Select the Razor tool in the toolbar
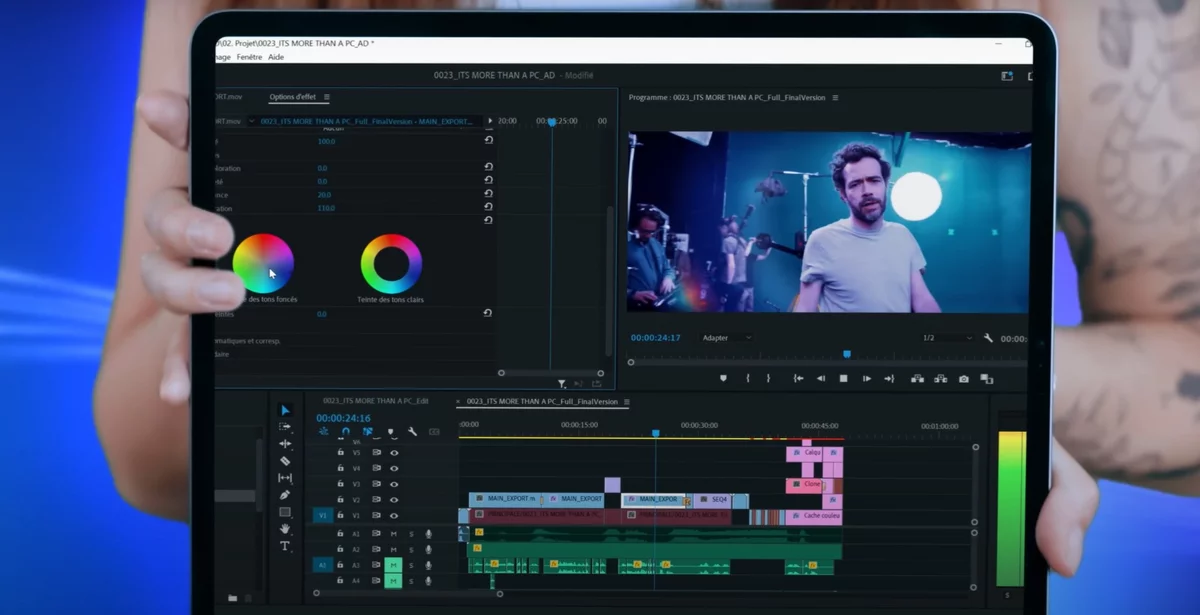Viewport: 1200px width, 615px height. [285, 461]
